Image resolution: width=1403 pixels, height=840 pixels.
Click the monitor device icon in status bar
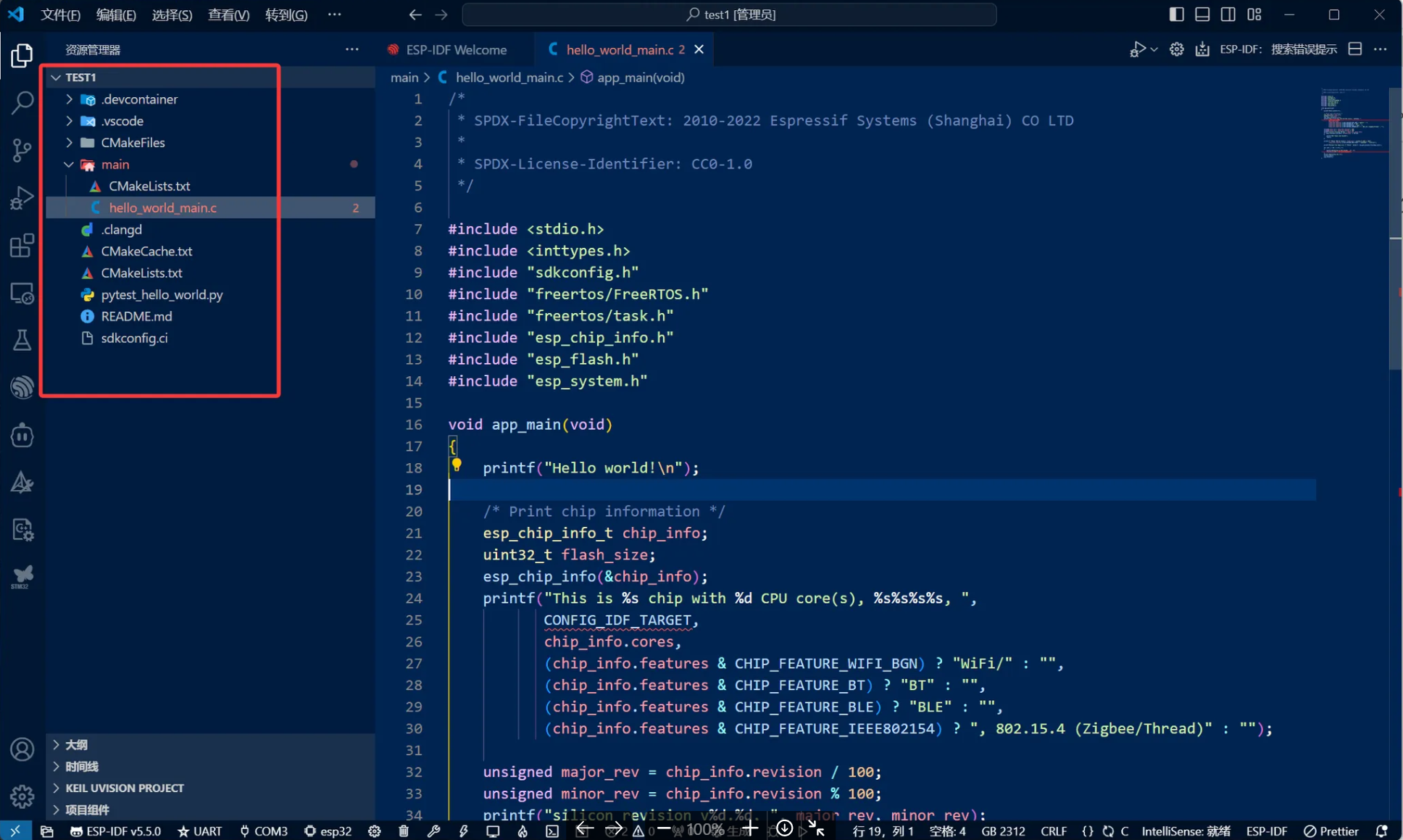[493, 831]
